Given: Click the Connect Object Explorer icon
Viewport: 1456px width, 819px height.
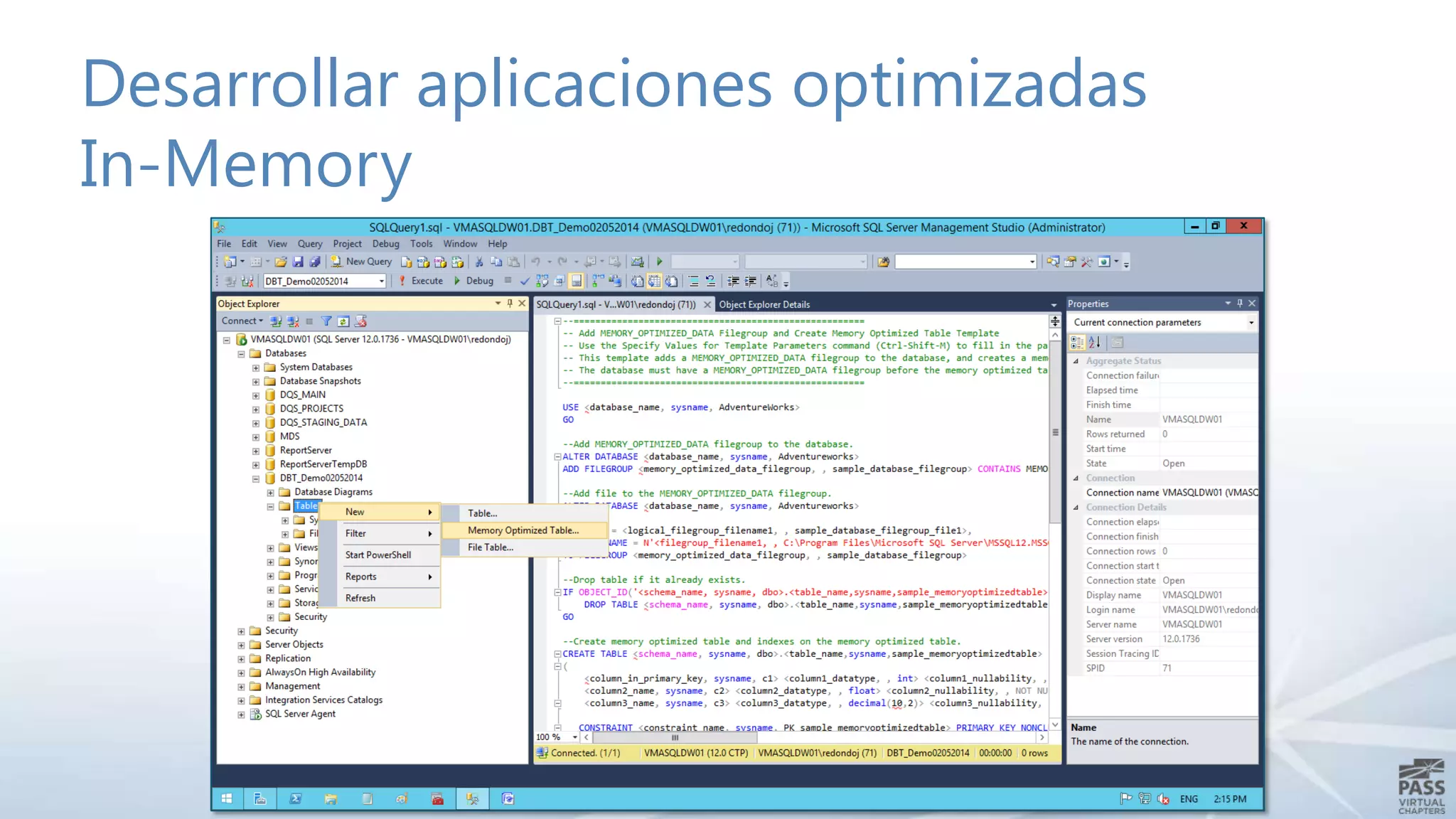Looking at the screenshot, I should click(276, 321).
